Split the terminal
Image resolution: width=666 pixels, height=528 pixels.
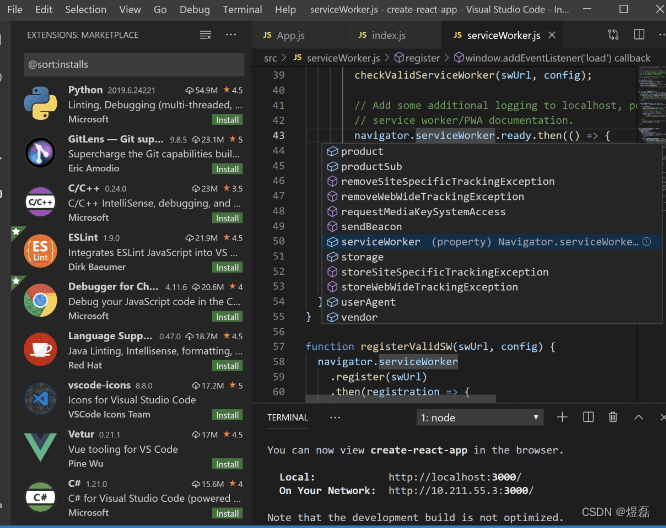[x=588, y=418]
